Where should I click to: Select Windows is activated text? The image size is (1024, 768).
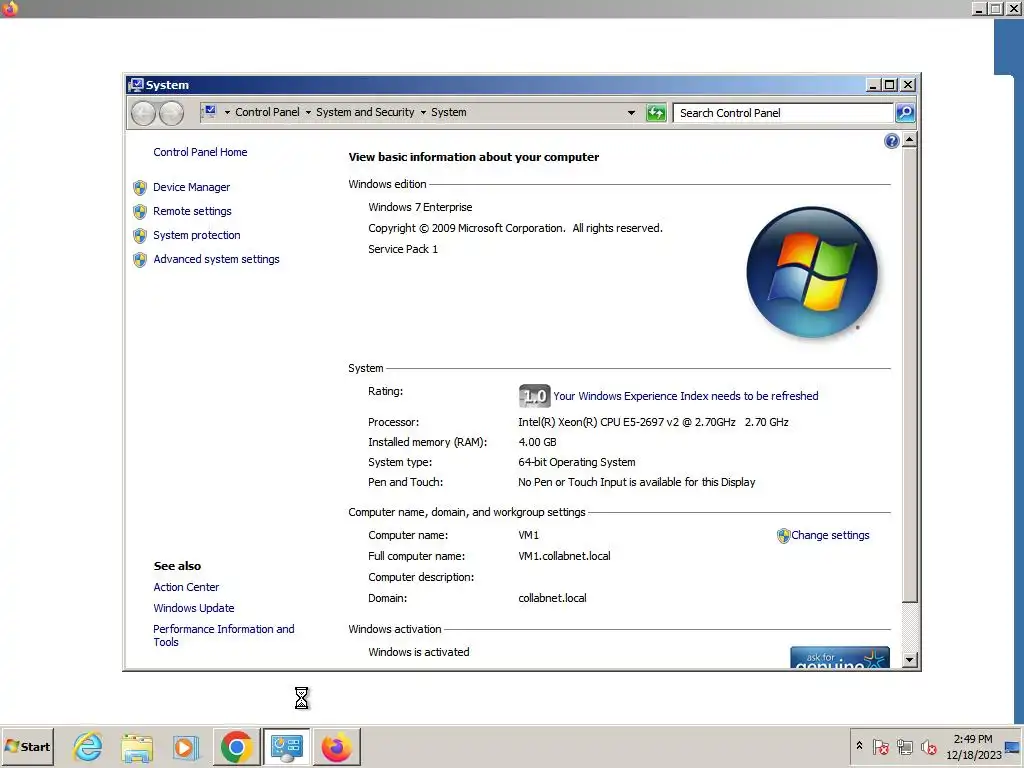pyautogui.click(x=419, y=652)
